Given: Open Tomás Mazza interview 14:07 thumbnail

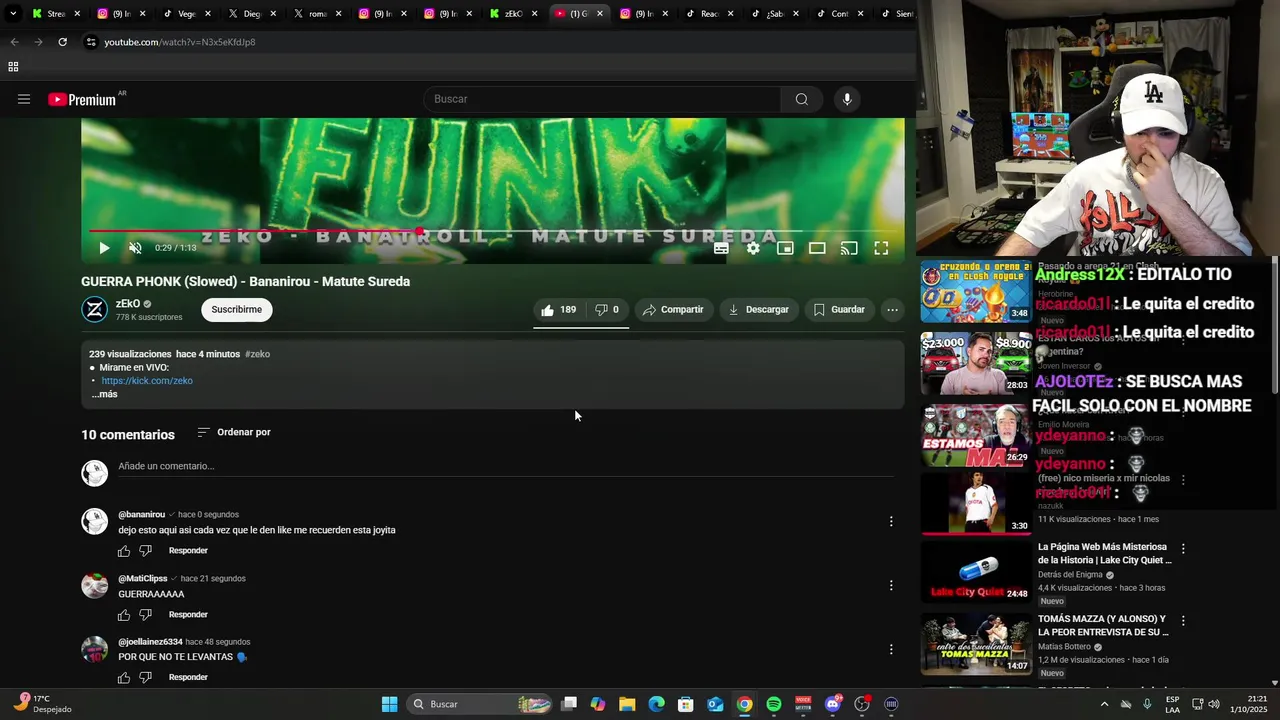Looking at the screenshot, I should coord(975,644).
